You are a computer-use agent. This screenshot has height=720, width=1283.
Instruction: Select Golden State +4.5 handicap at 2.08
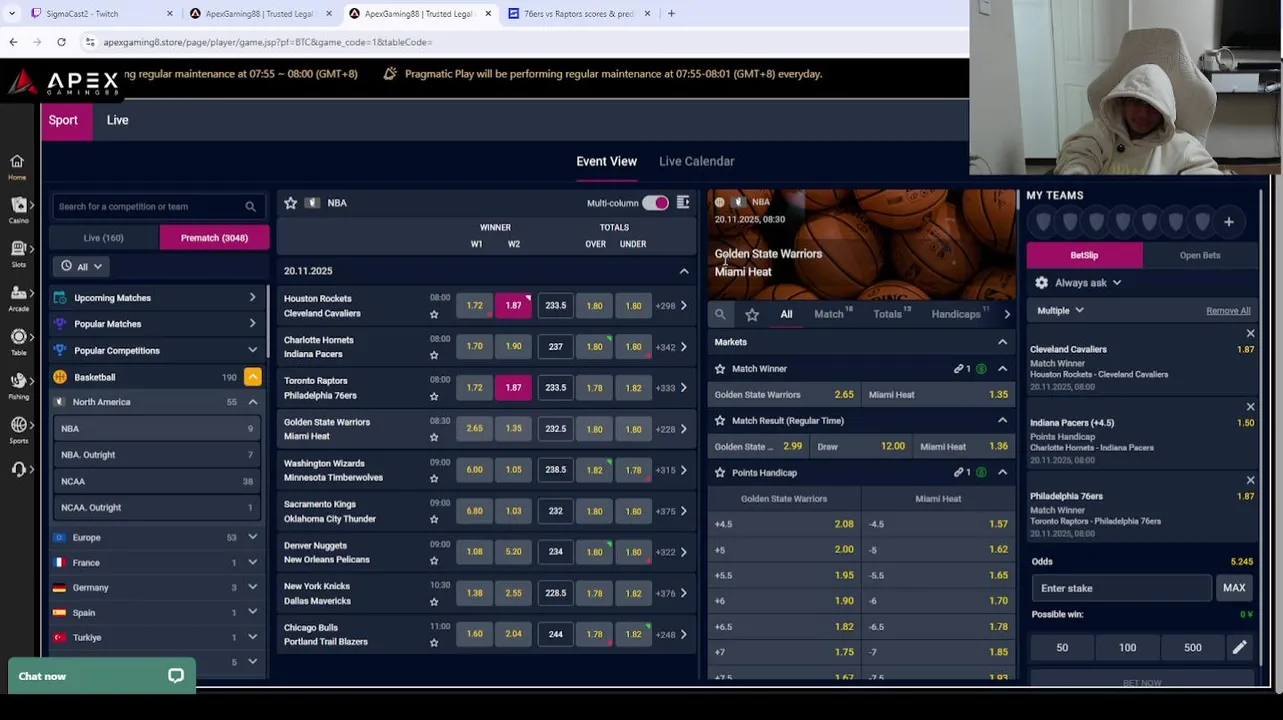point(784,524)
